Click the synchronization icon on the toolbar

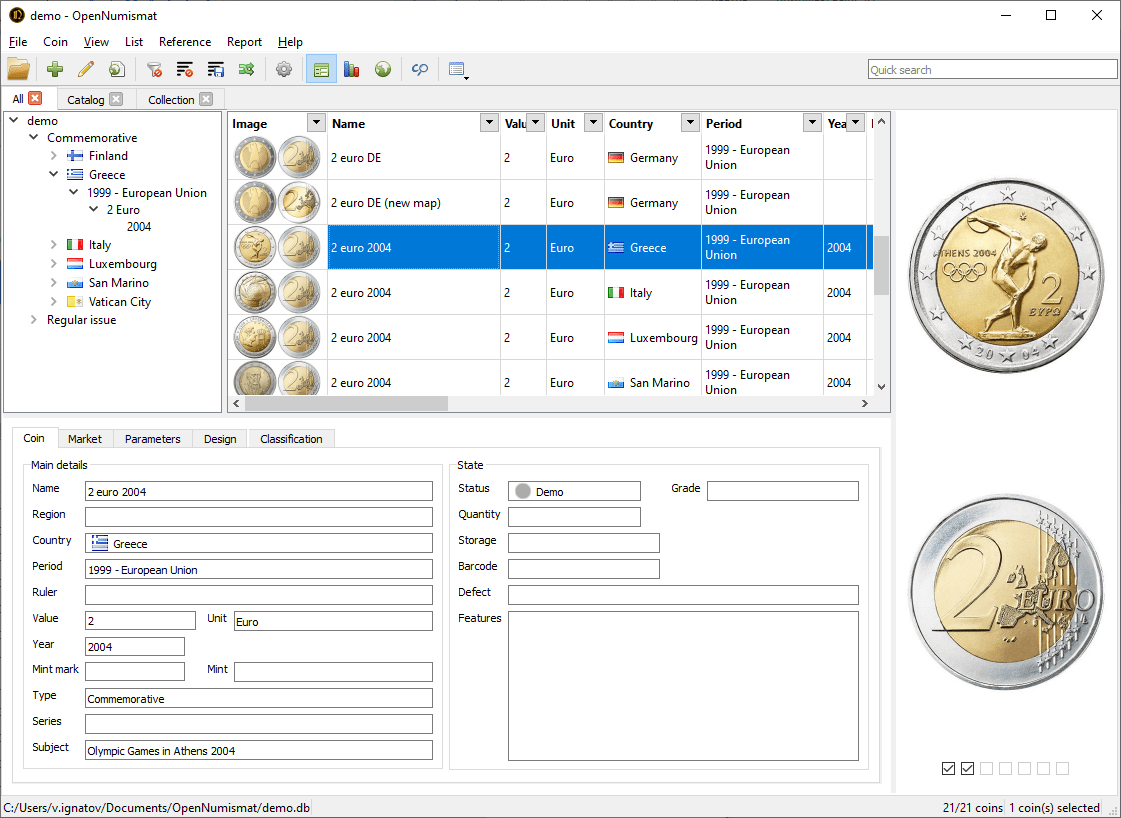pos(419,69)
